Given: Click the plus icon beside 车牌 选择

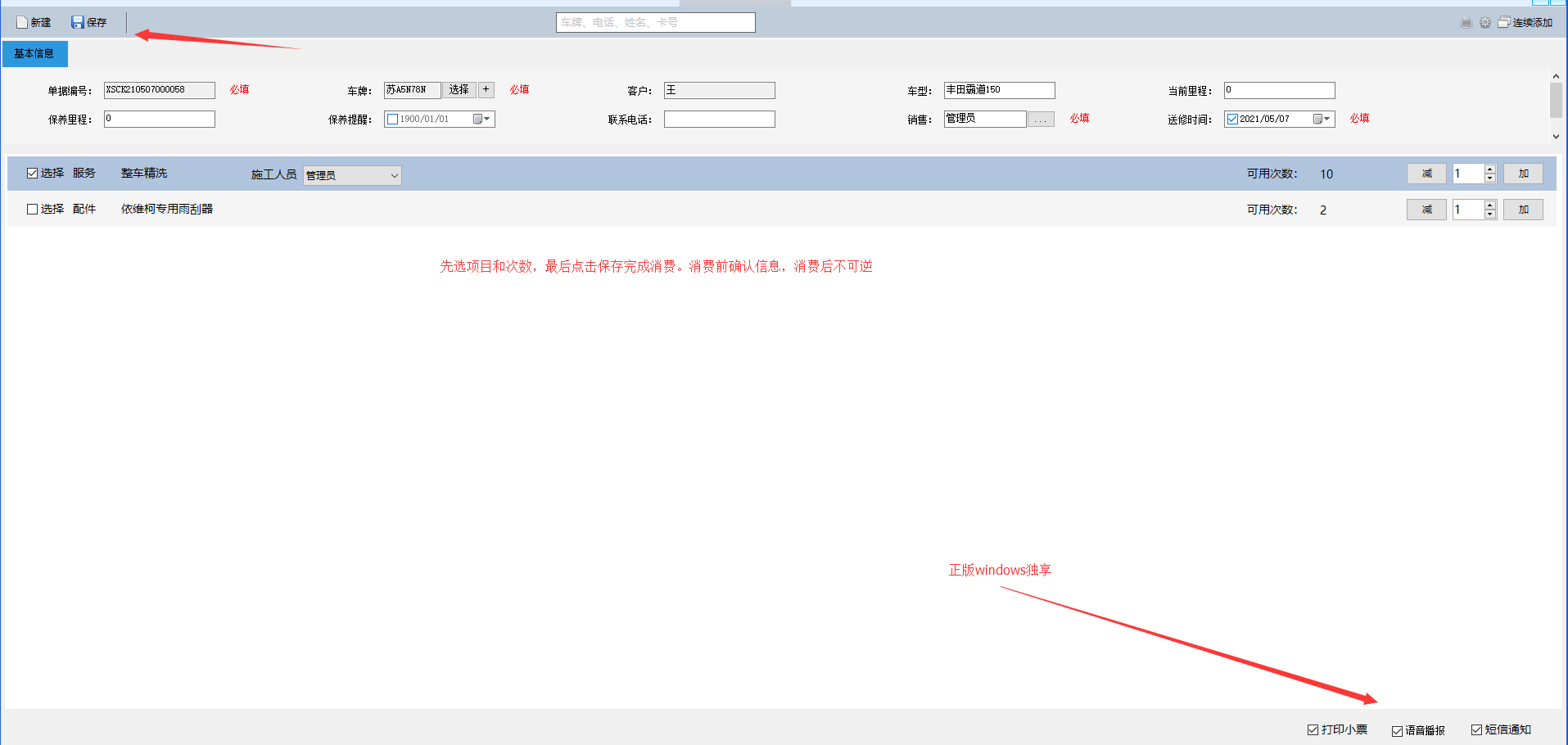Looking at the screenshot, I should pyautogui.click(x=486, y=90).
